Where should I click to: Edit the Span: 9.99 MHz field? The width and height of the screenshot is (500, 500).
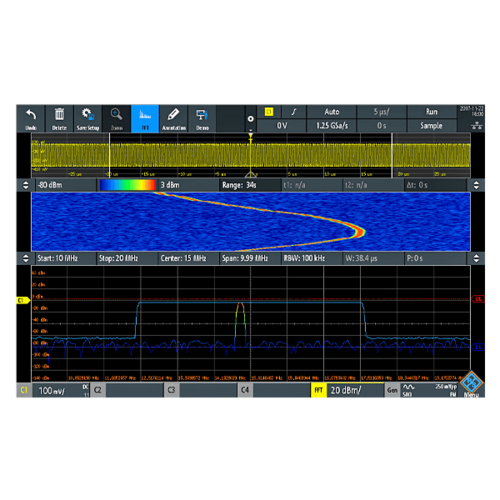pos(250,258)
